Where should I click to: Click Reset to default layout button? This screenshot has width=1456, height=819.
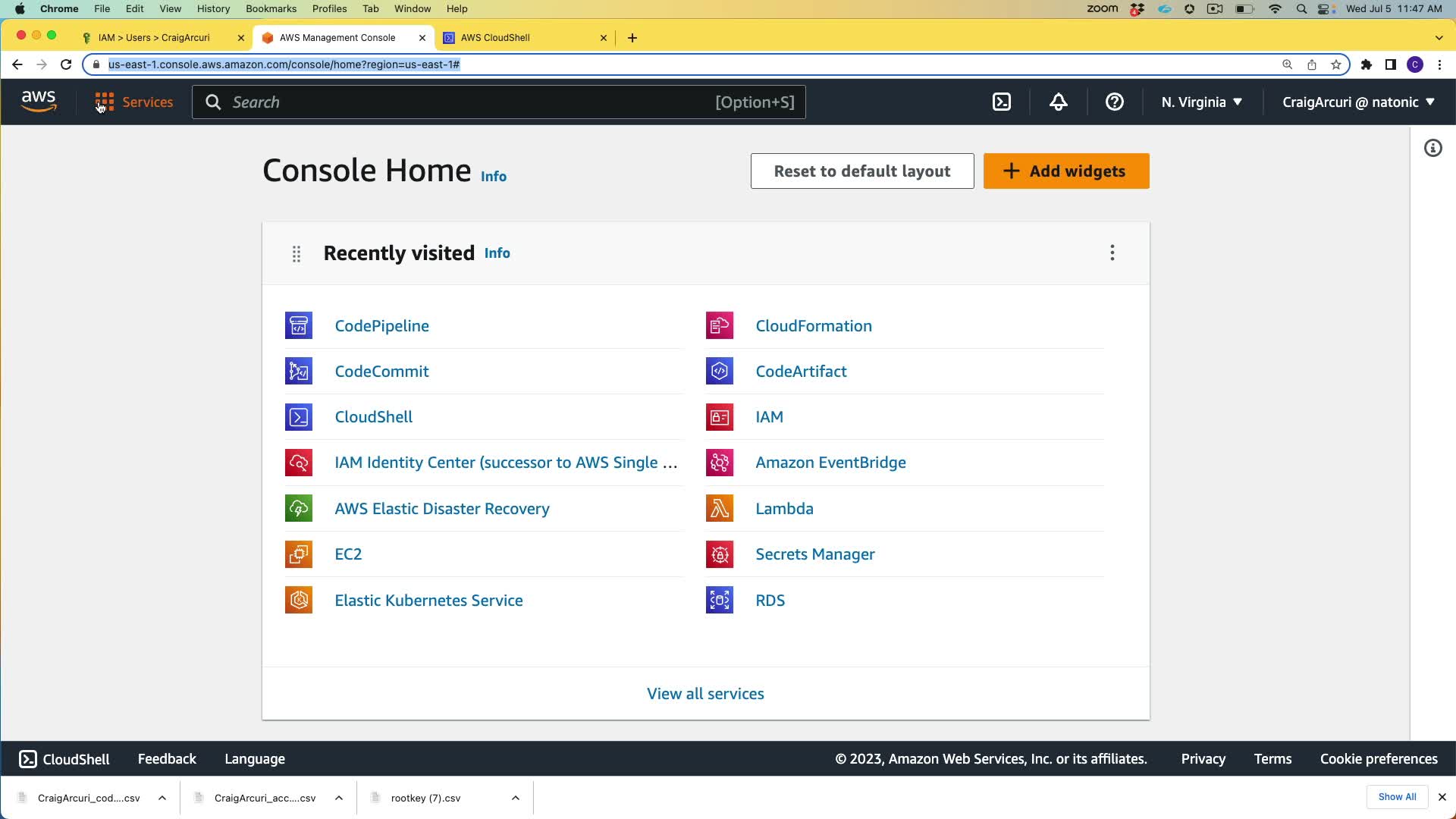[862, 171]
